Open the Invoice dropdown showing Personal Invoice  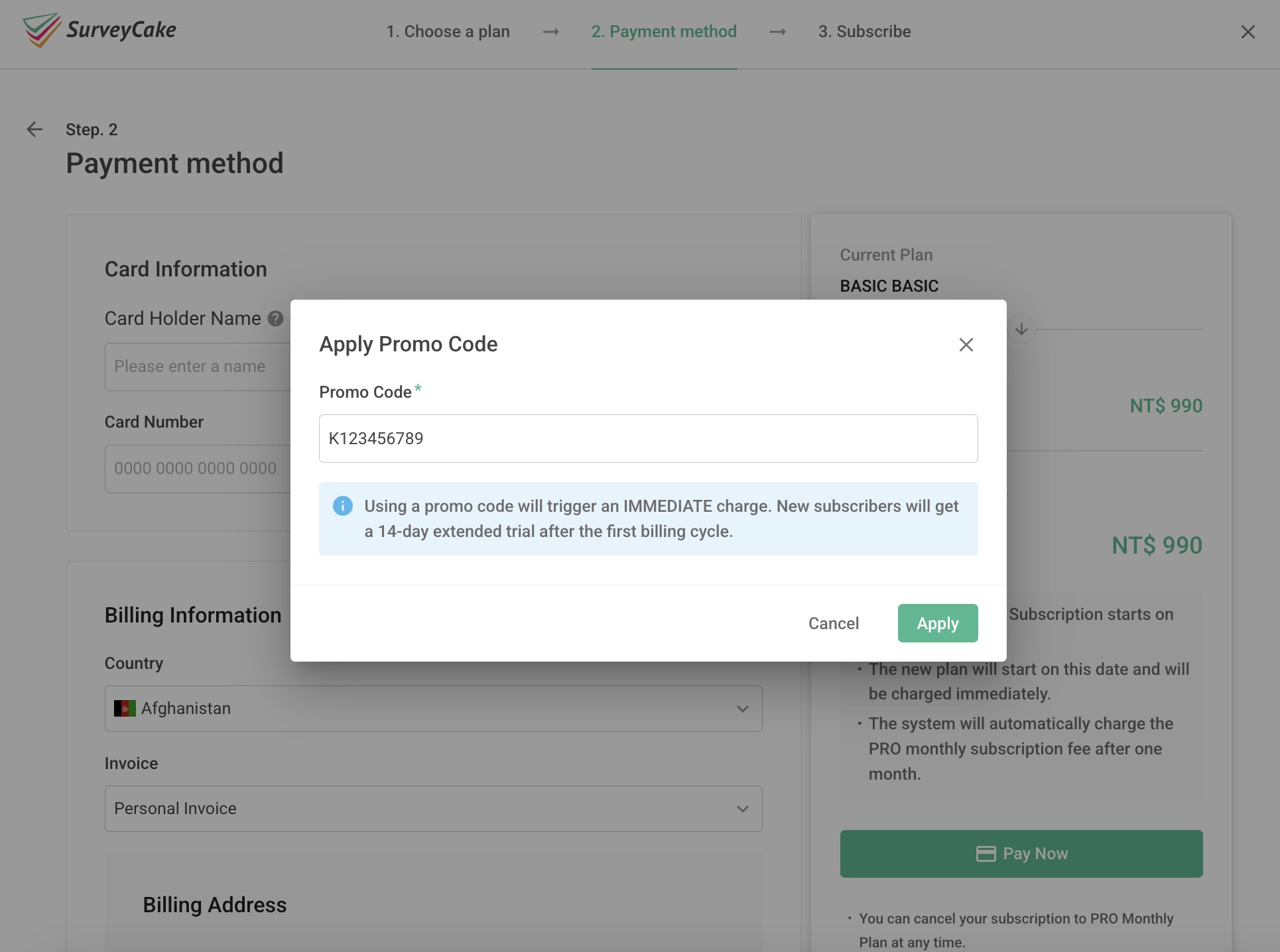point(432,808)
